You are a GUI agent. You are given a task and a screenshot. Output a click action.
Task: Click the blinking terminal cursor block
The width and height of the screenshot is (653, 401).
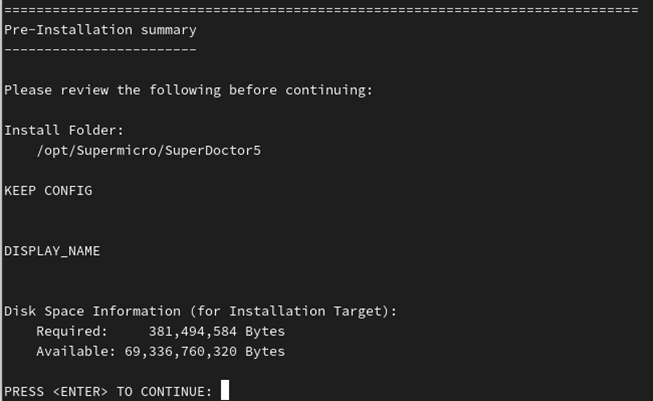click(225, 390)
